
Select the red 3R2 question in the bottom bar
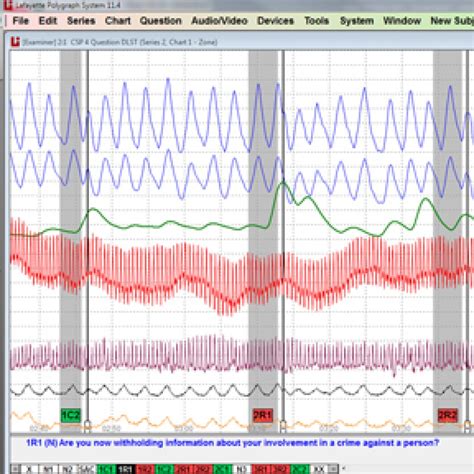coord(281,469)
